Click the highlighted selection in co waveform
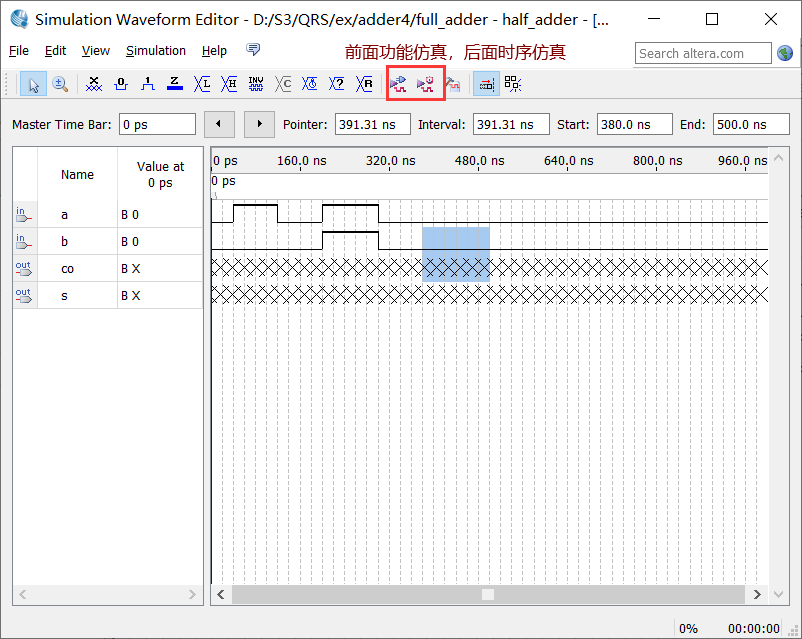This screenshot has width=802, height=639. pyautogui.click(x=456, y=268)
